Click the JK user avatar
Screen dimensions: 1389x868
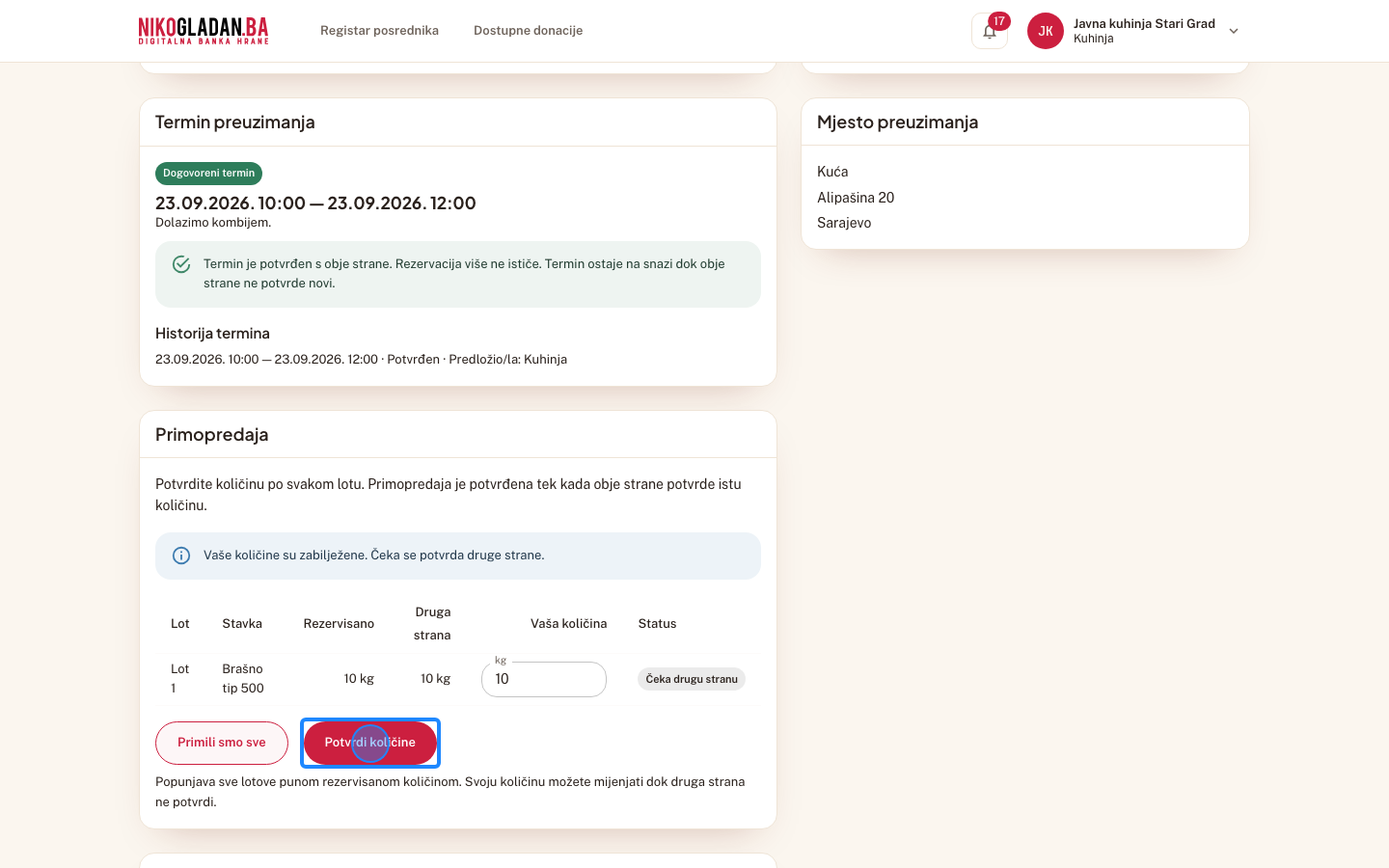tap(1046, 31)
